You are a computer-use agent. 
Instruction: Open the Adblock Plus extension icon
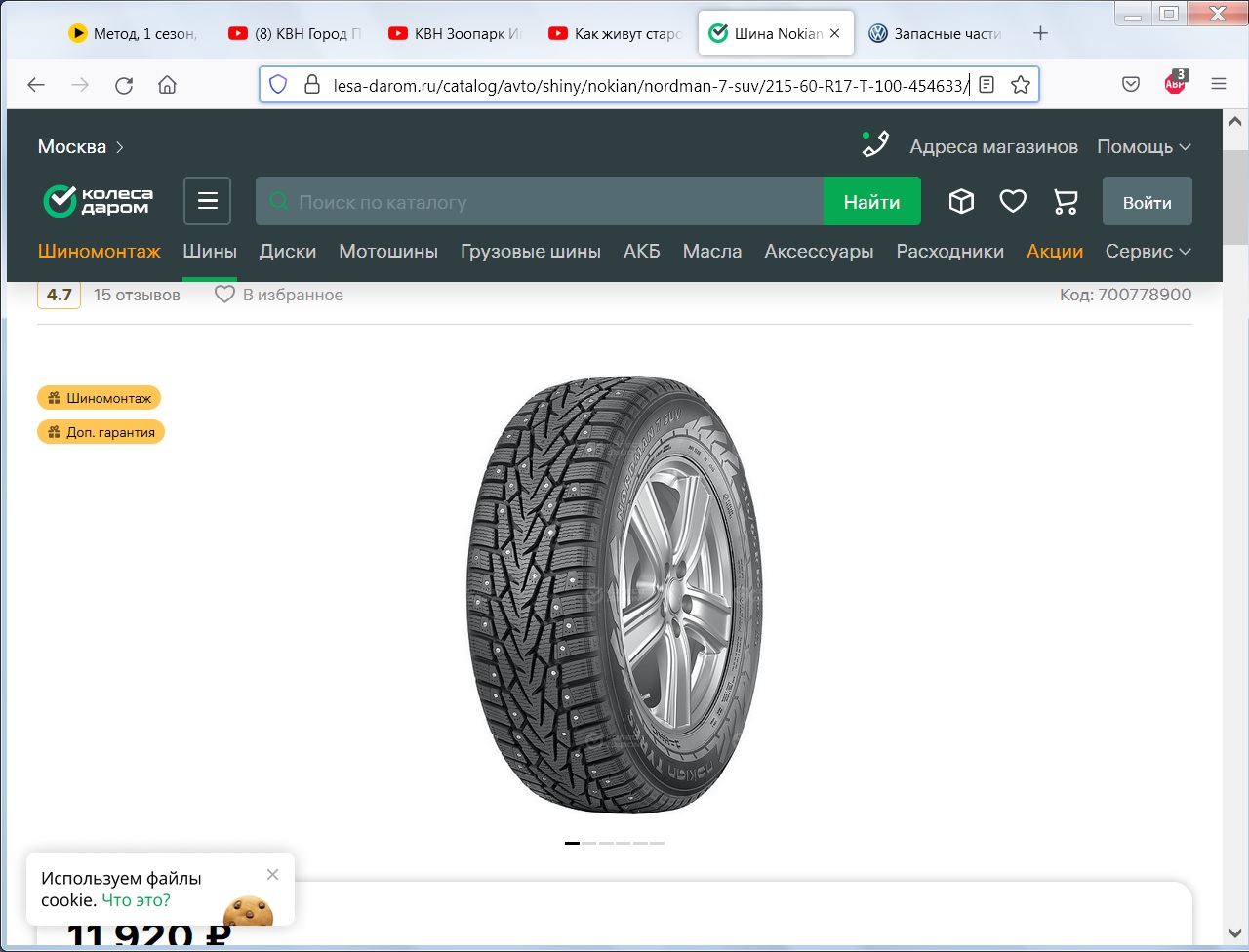click(1175, 83)
